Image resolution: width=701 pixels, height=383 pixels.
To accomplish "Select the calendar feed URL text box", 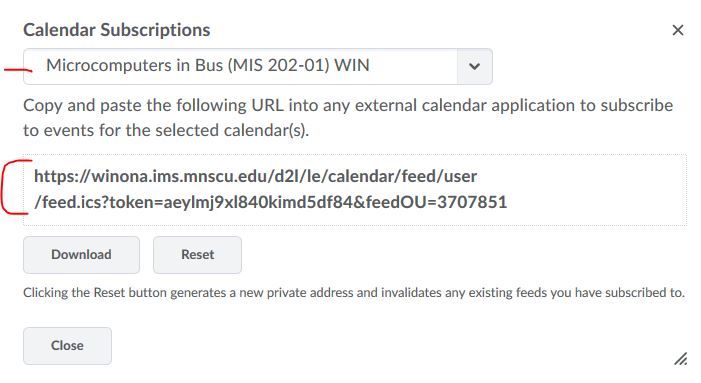I will click(355, 190).
